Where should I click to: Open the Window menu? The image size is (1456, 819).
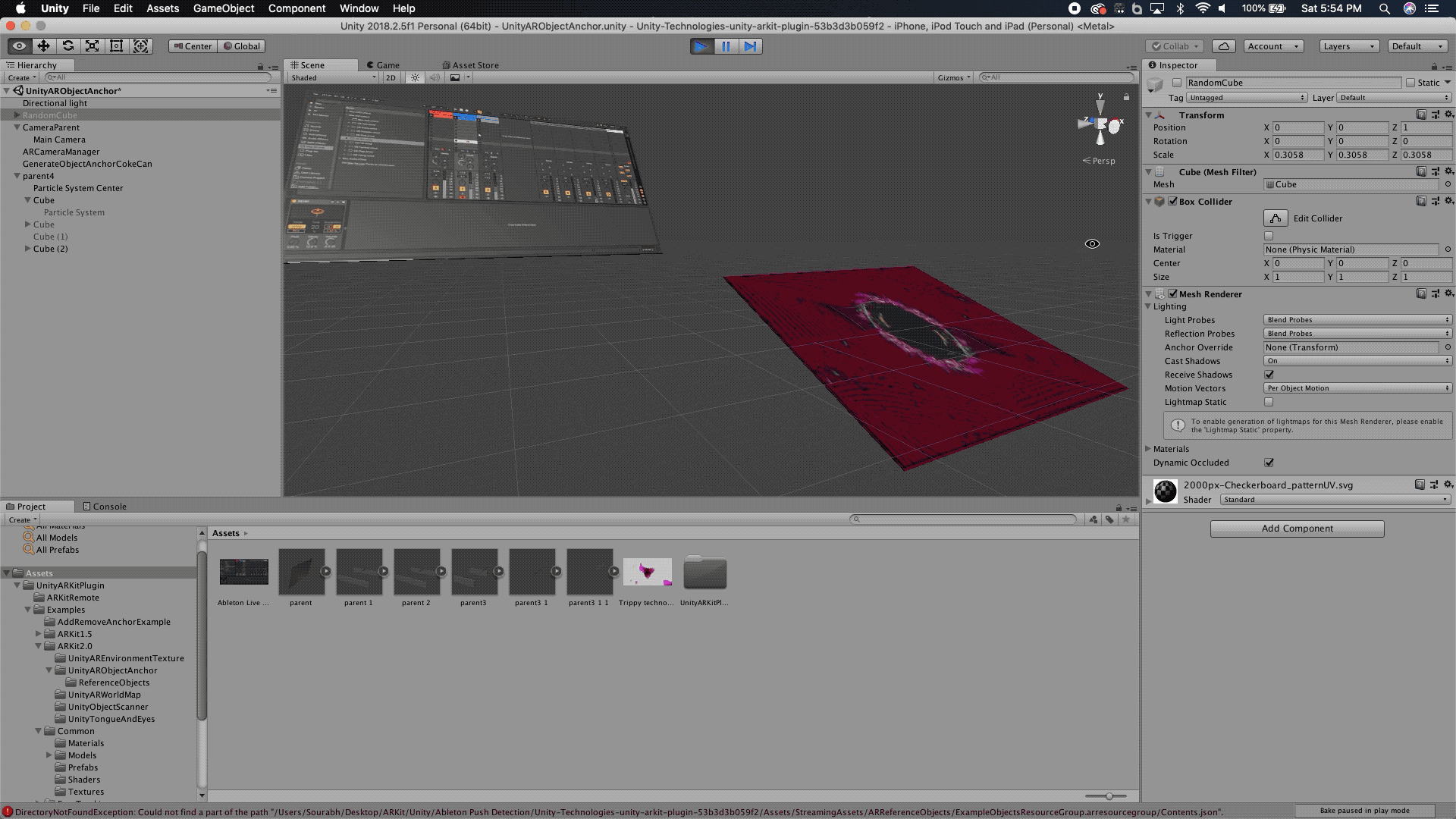[359, 8]
